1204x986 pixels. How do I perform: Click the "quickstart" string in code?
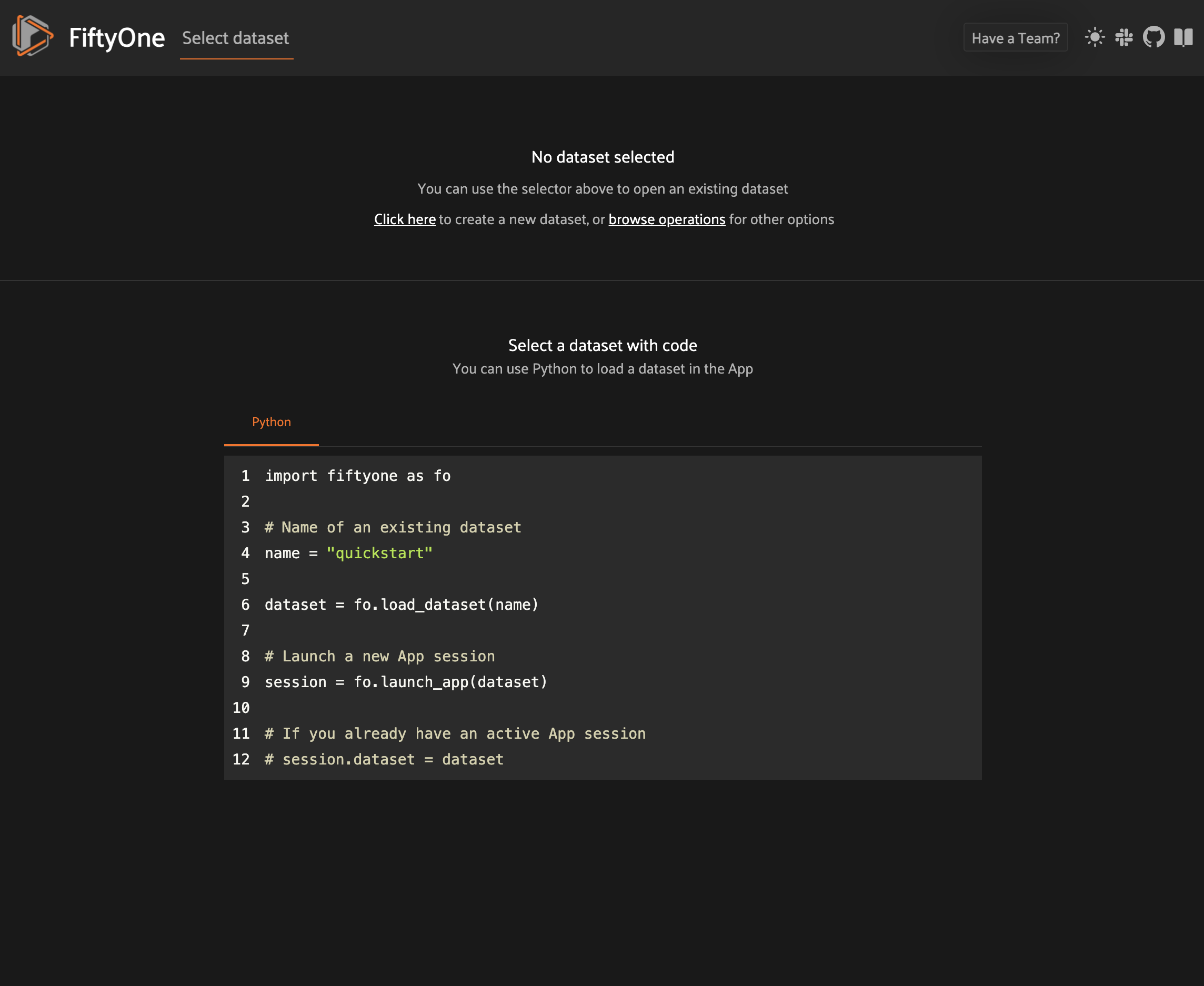379,553
